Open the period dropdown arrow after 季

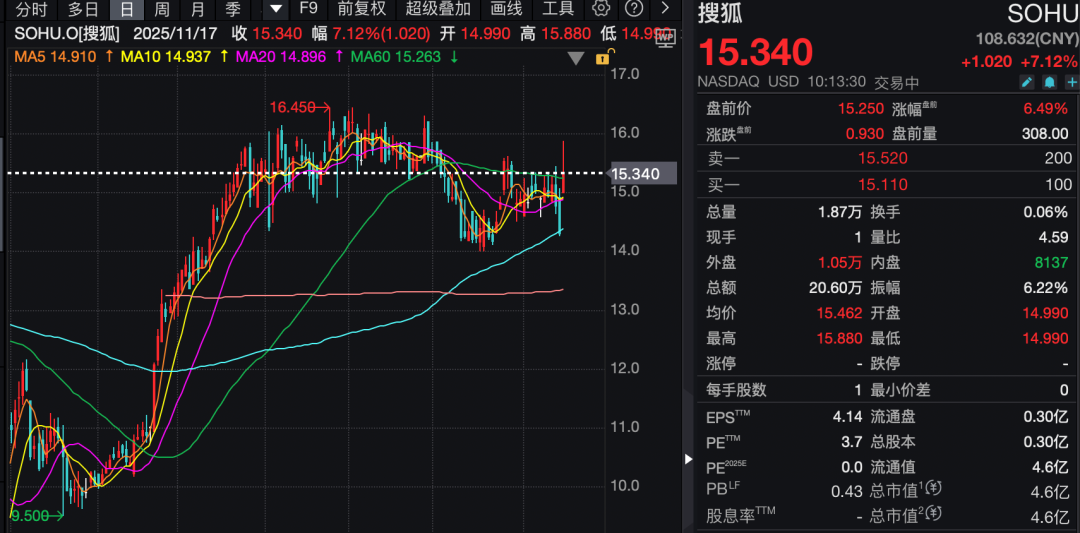pyautogui.click(x=277, y=9)
